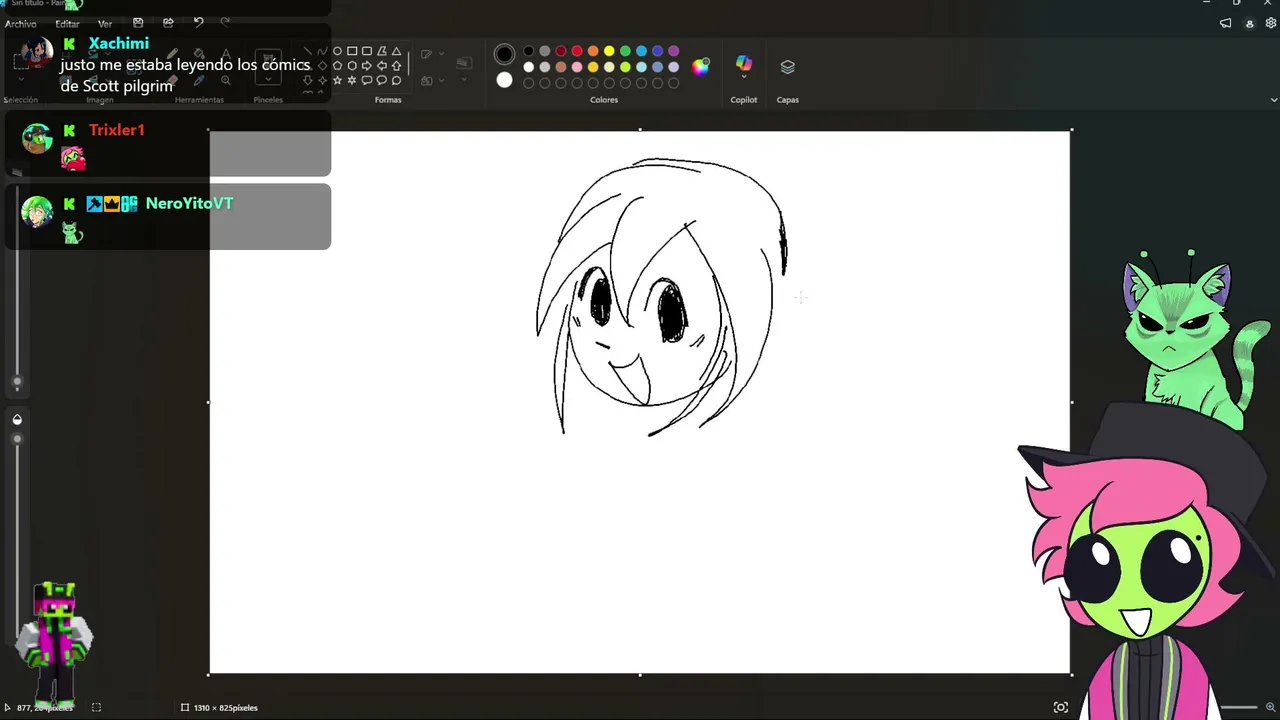The height and width of the screenshot is (720, 1280).
Task: Select the Down arrow shape
Action: click(x=308, y=81)
